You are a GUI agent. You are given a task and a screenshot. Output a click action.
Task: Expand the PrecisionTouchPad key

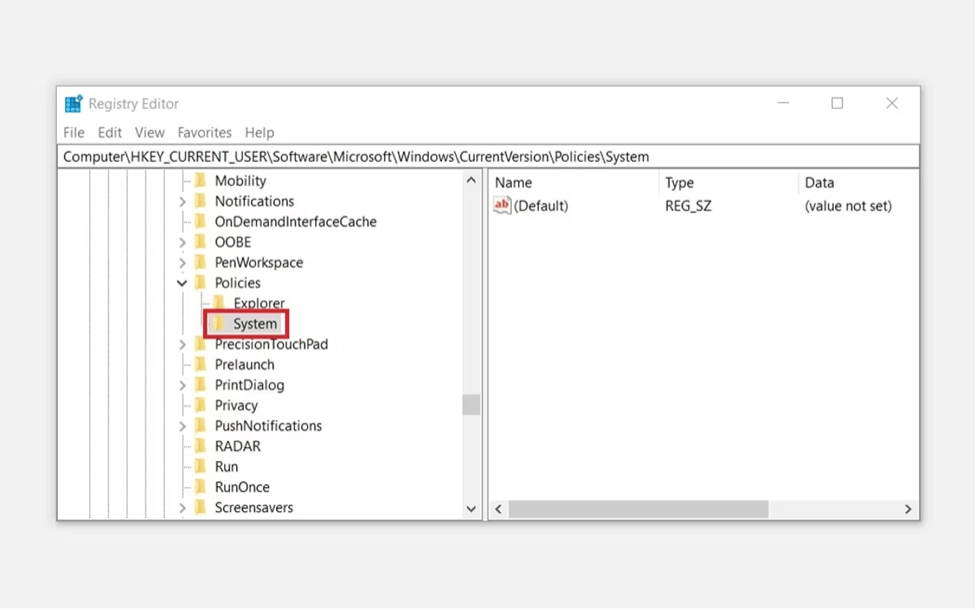coord(182,345)
